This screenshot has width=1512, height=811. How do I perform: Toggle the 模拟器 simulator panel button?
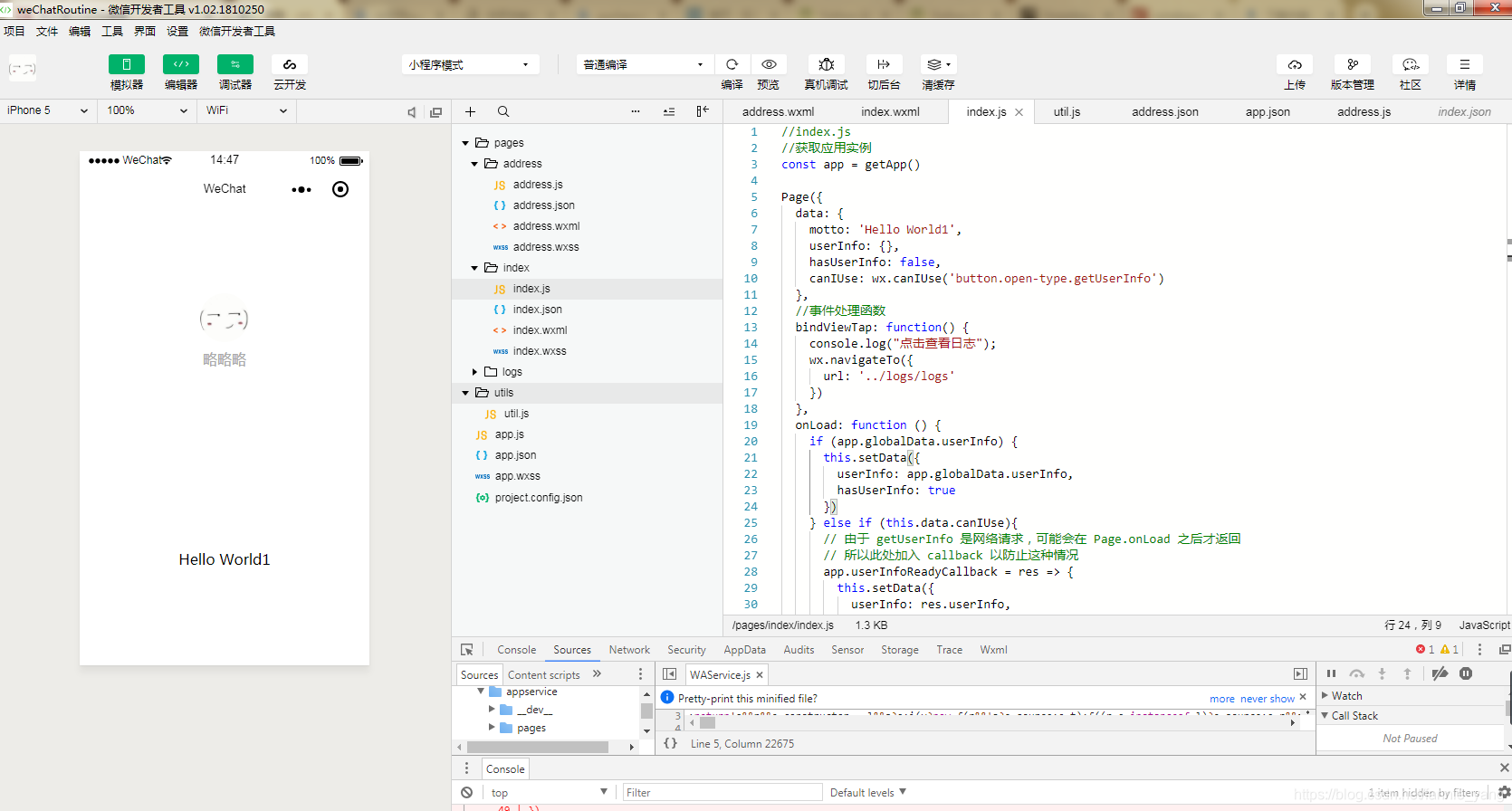click(x=127, y=64)
